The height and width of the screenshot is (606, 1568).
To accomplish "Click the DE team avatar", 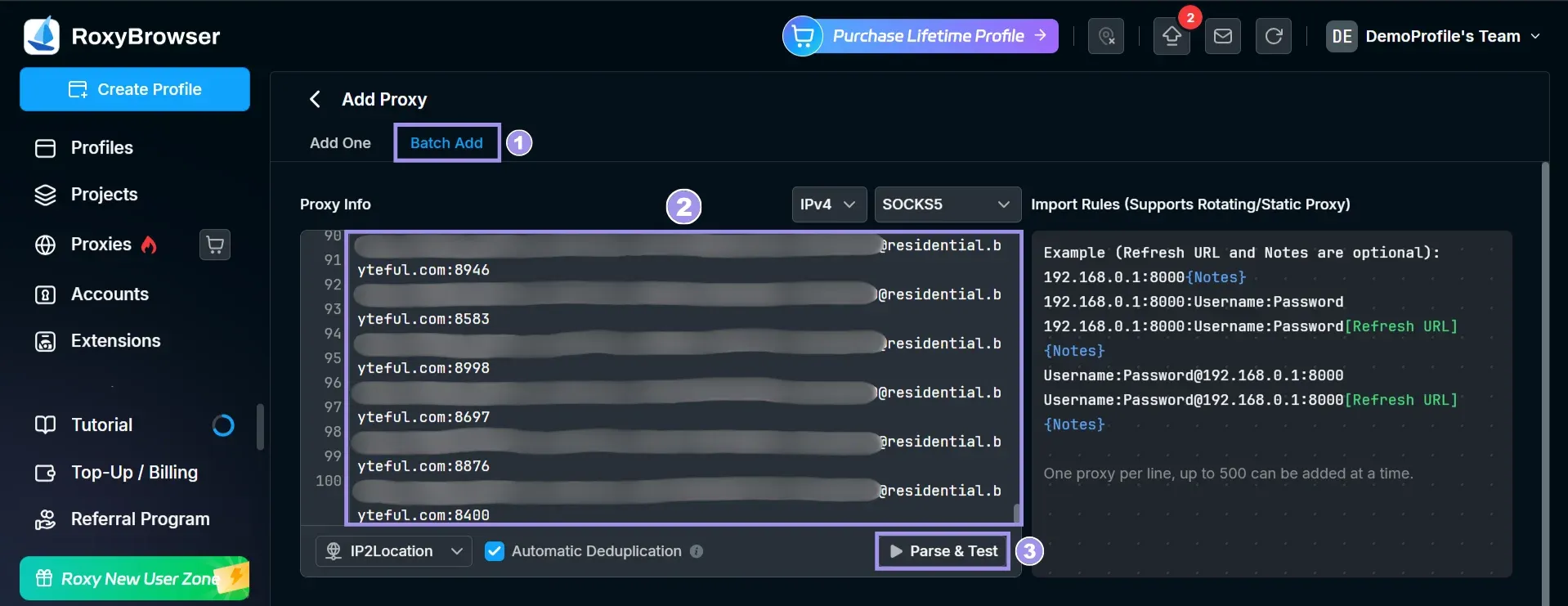I will click(x=1342, y=36).
